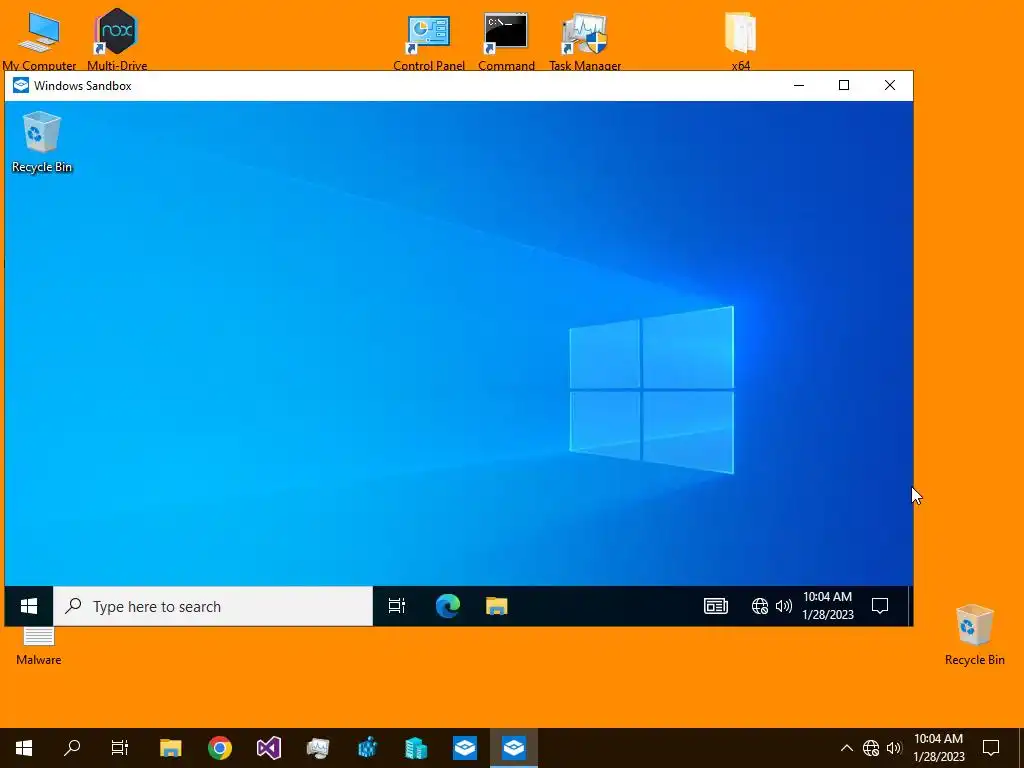The width and height of the screenshot is (1024, 768).
Task: Open the host Action Center notification icon
Action: (x=991, y=748)
